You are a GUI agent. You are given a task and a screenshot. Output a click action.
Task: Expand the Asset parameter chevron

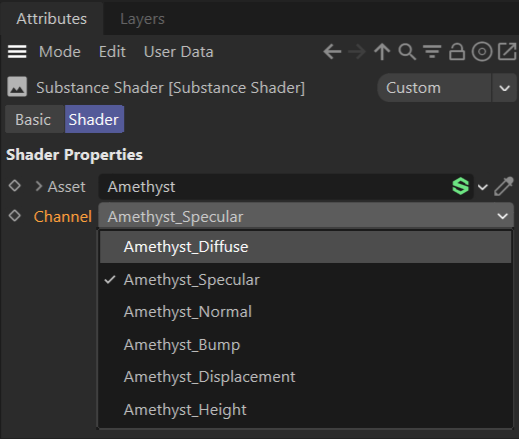[x=39, y=186]
